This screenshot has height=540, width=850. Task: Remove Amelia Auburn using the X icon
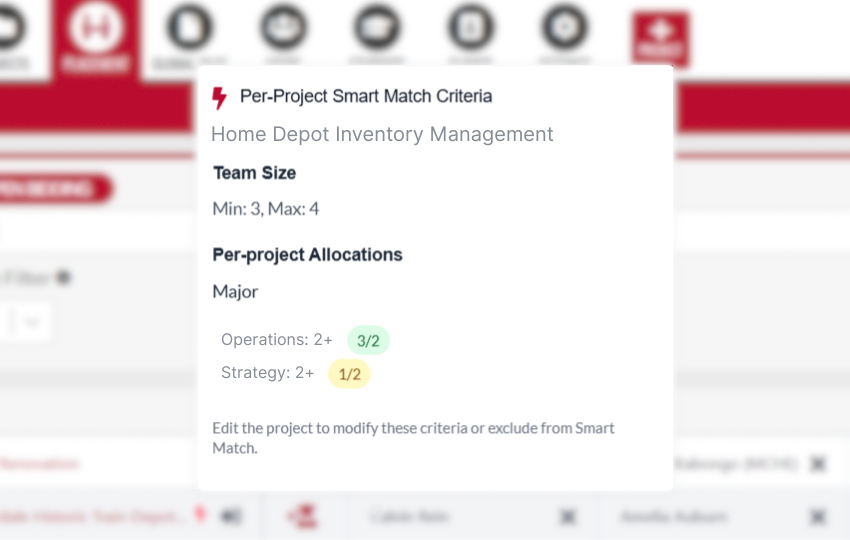(x=818, y=516)
